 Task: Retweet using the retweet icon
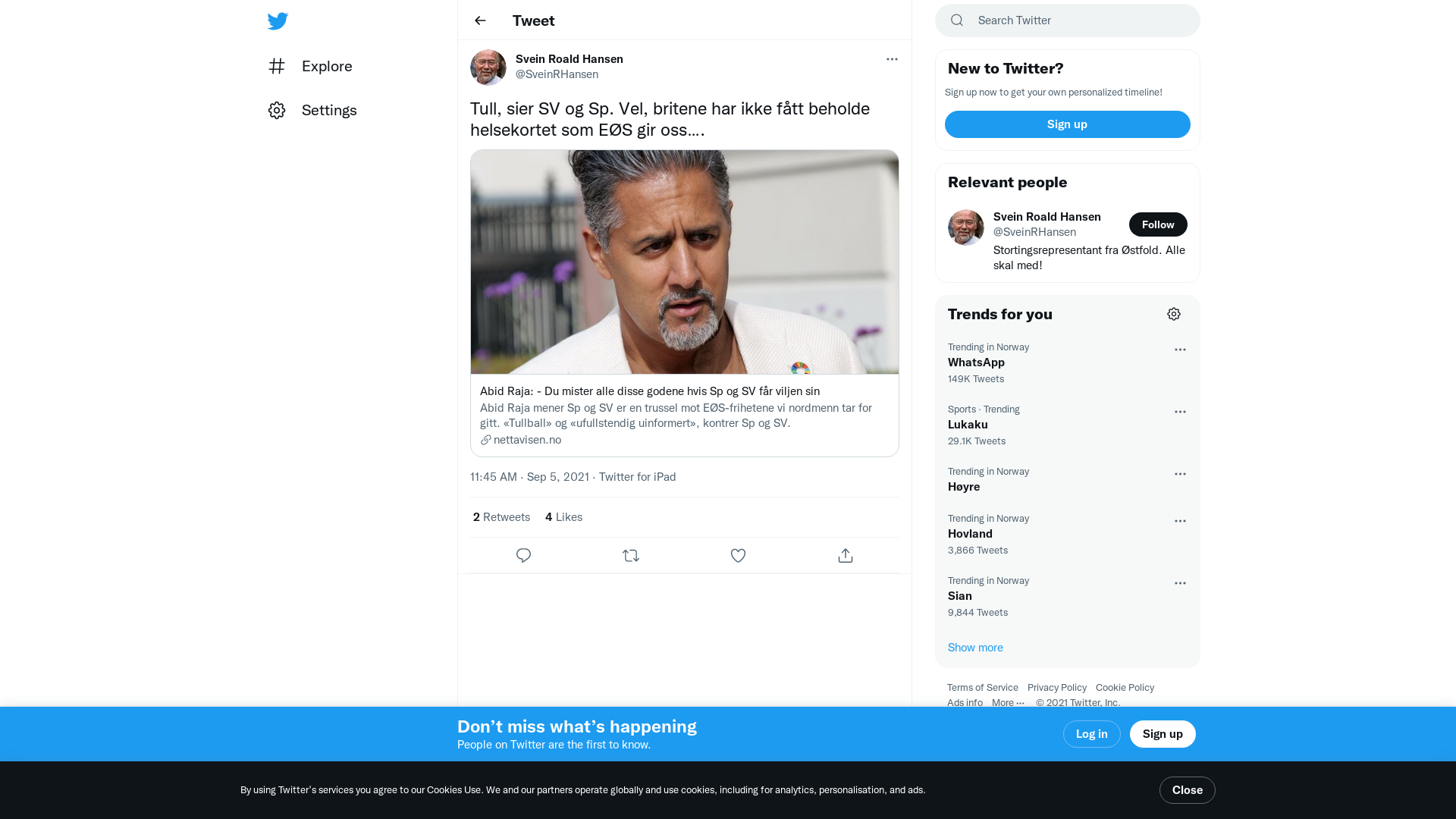(631, 556)
